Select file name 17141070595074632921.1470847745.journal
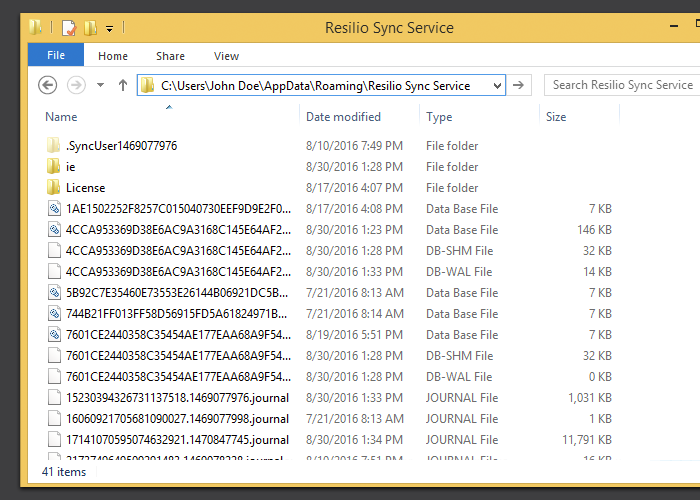Screen dimensions: 700x500 (x=178, y=439)
